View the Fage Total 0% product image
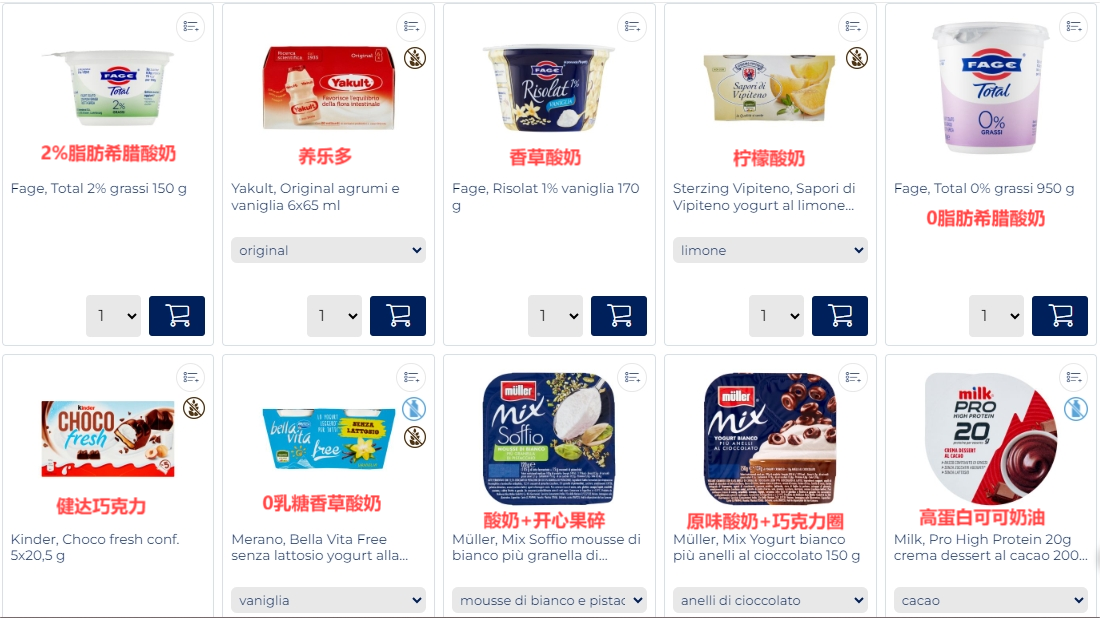The width and height of the screenshot is (1100, 618). 991,88
